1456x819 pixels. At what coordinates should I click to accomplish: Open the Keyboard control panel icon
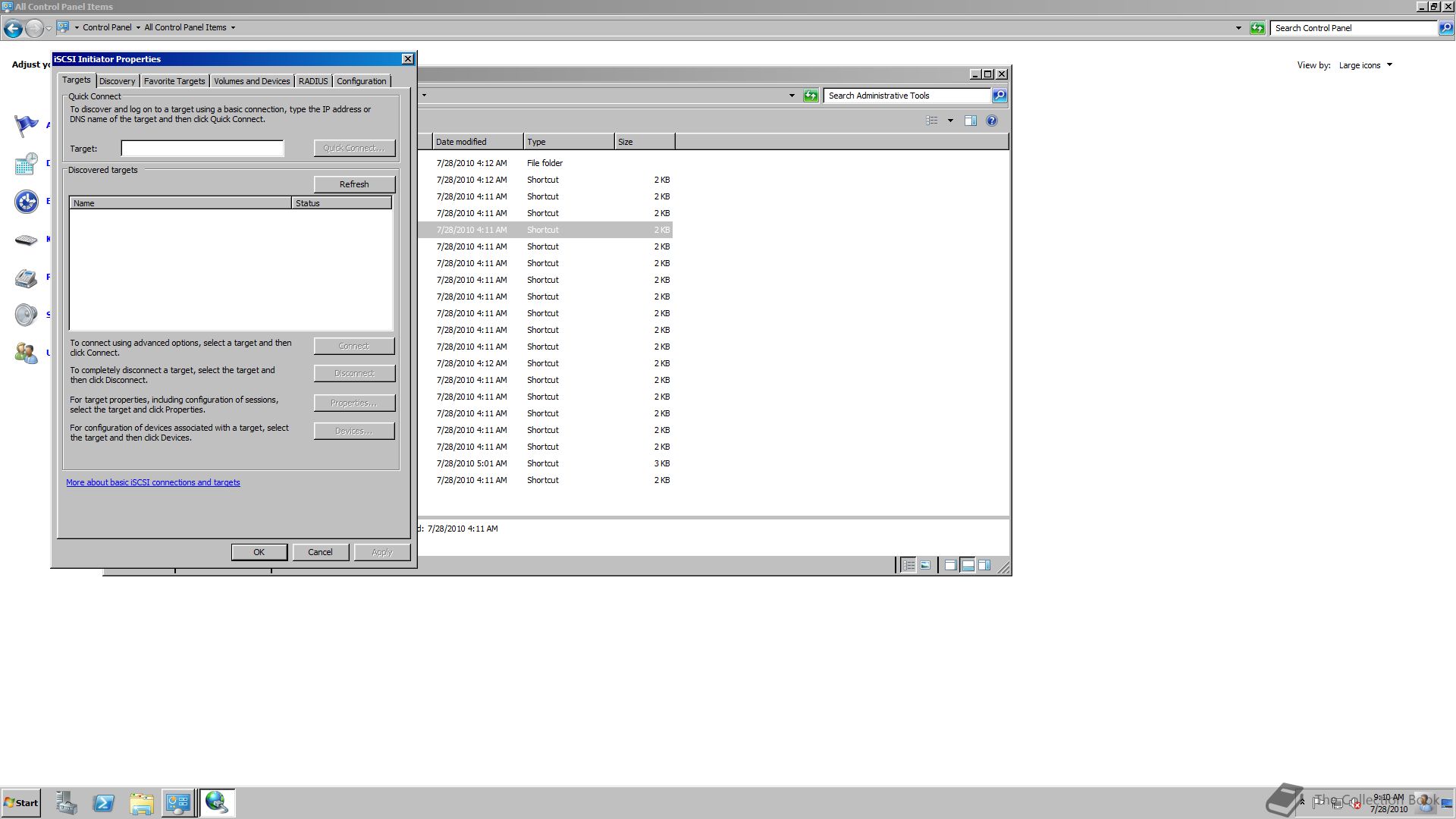(x=26, y=240)
